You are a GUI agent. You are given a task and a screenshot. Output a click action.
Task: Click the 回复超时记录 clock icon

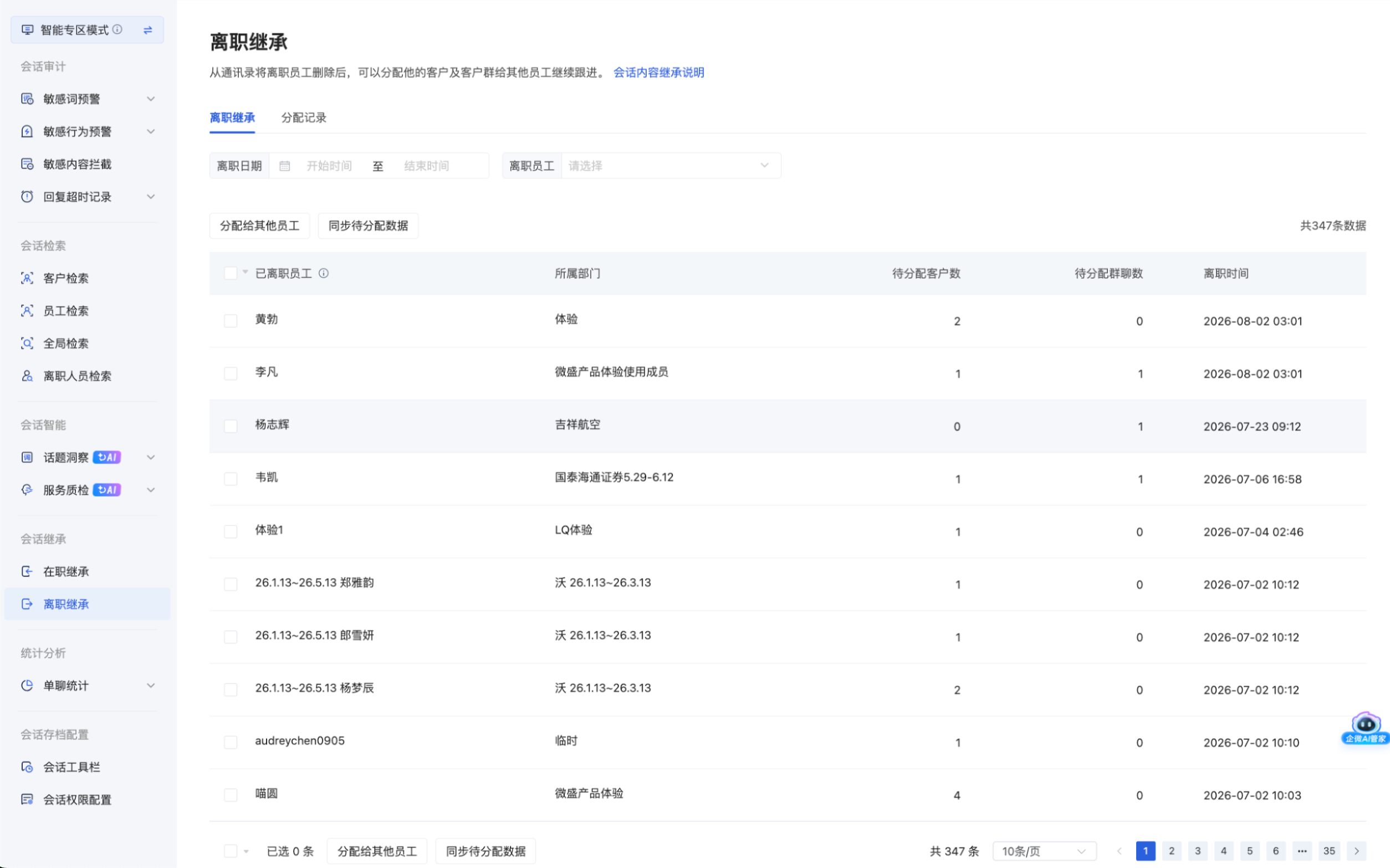tap(27, 197)
